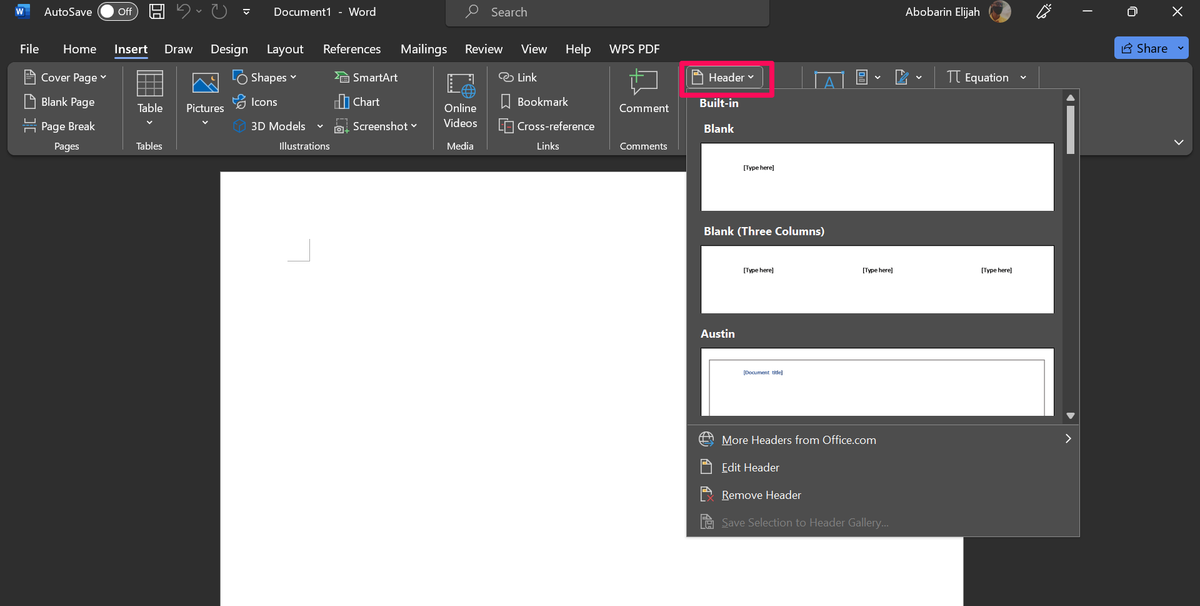Open the Screenshot dropdown
1200x606 pixels.
pos(376,126)
